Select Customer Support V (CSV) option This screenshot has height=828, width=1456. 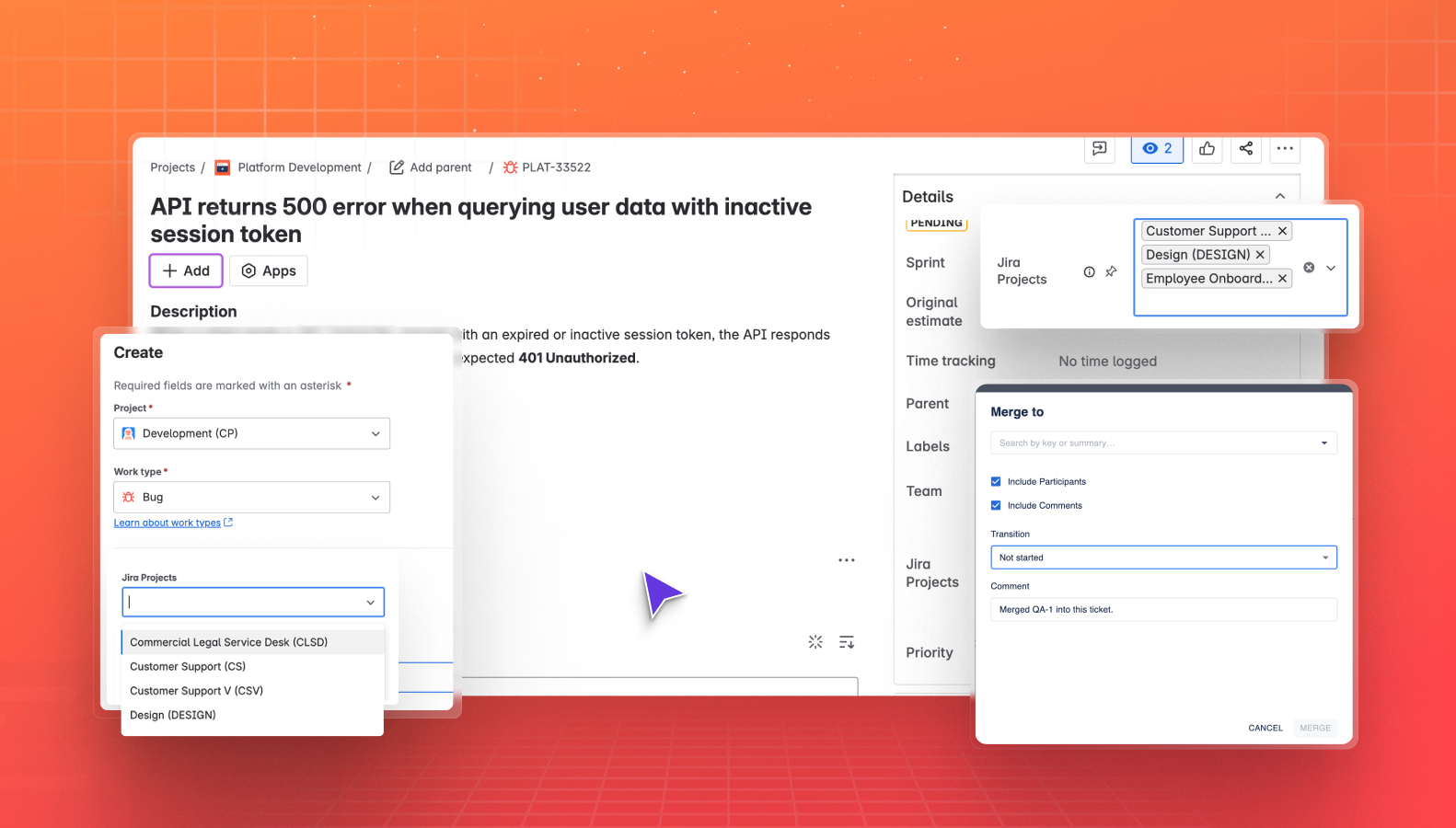click(x=252, y=691)
